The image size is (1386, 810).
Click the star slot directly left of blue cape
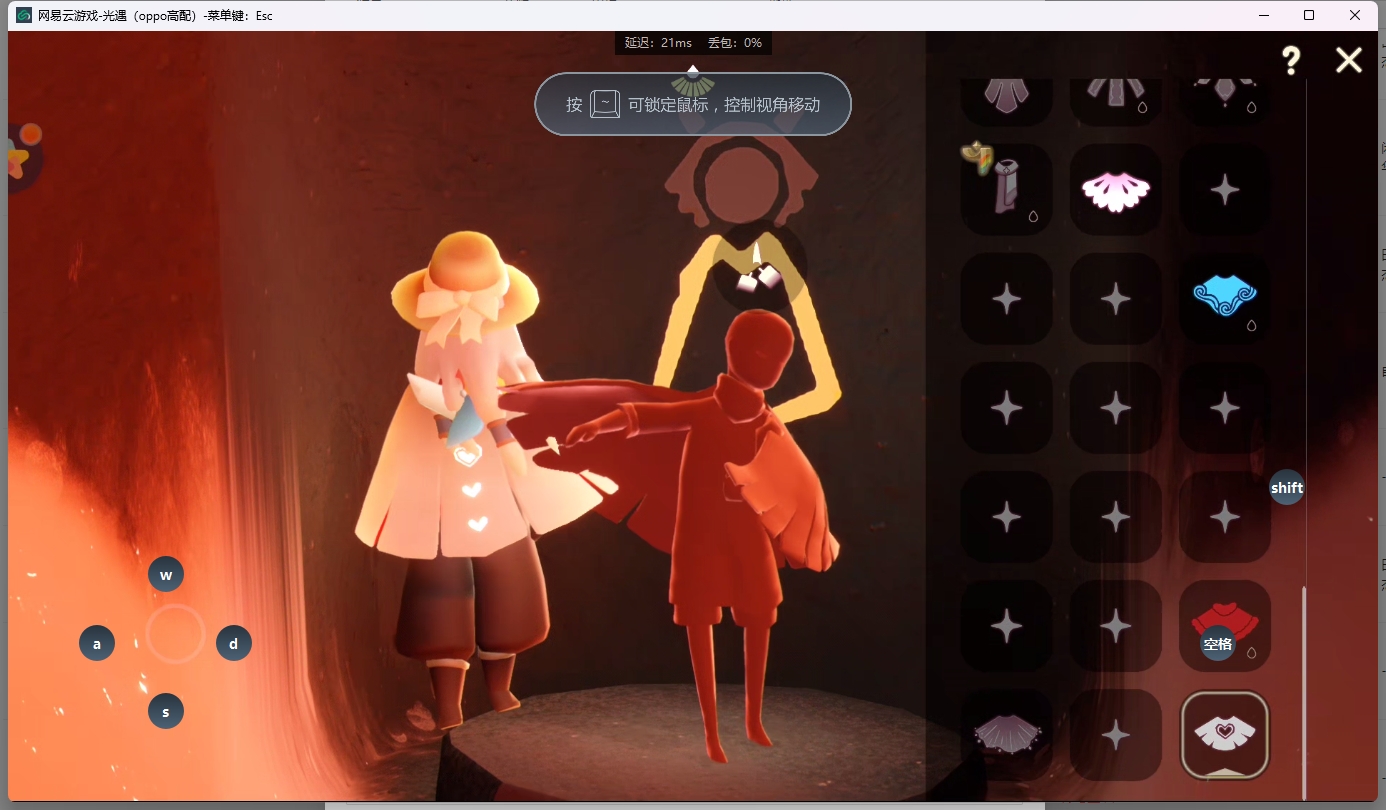coord(1116,298)
